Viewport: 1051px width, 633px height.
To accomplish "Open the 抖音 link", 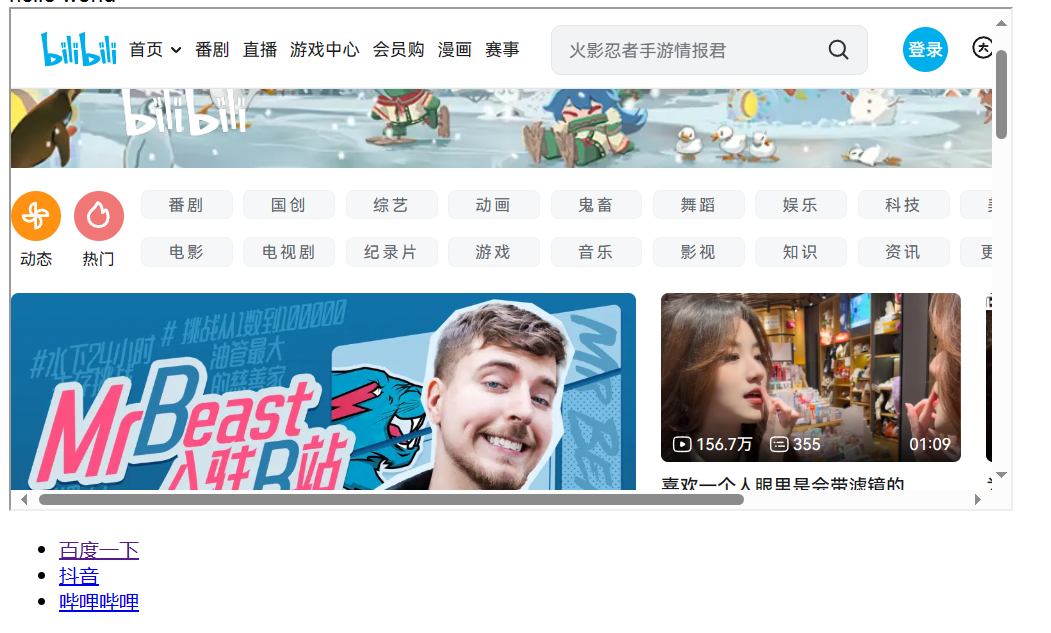I will click(78, 576).
